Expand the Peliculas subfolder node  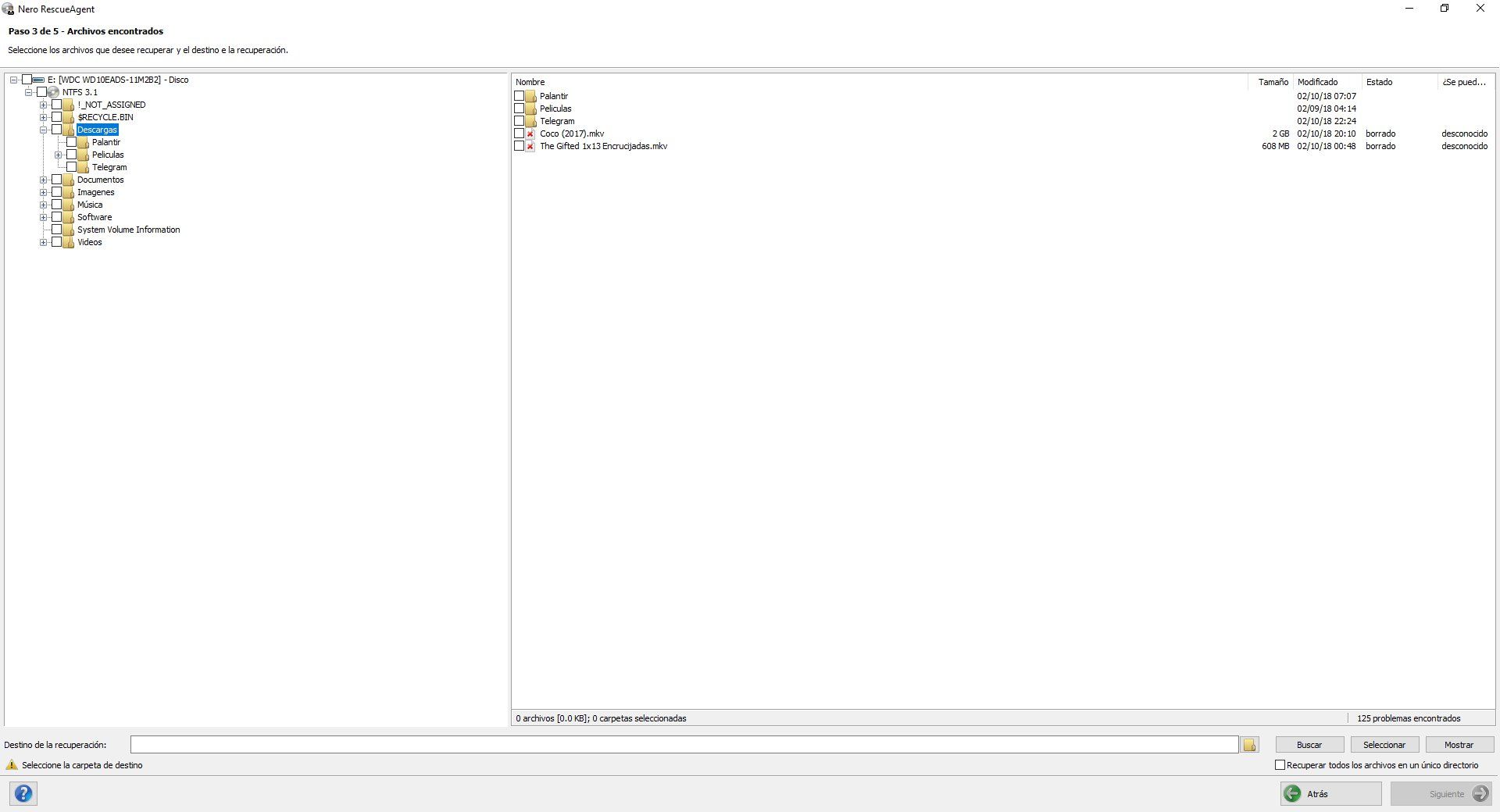(x=59, y=155)
